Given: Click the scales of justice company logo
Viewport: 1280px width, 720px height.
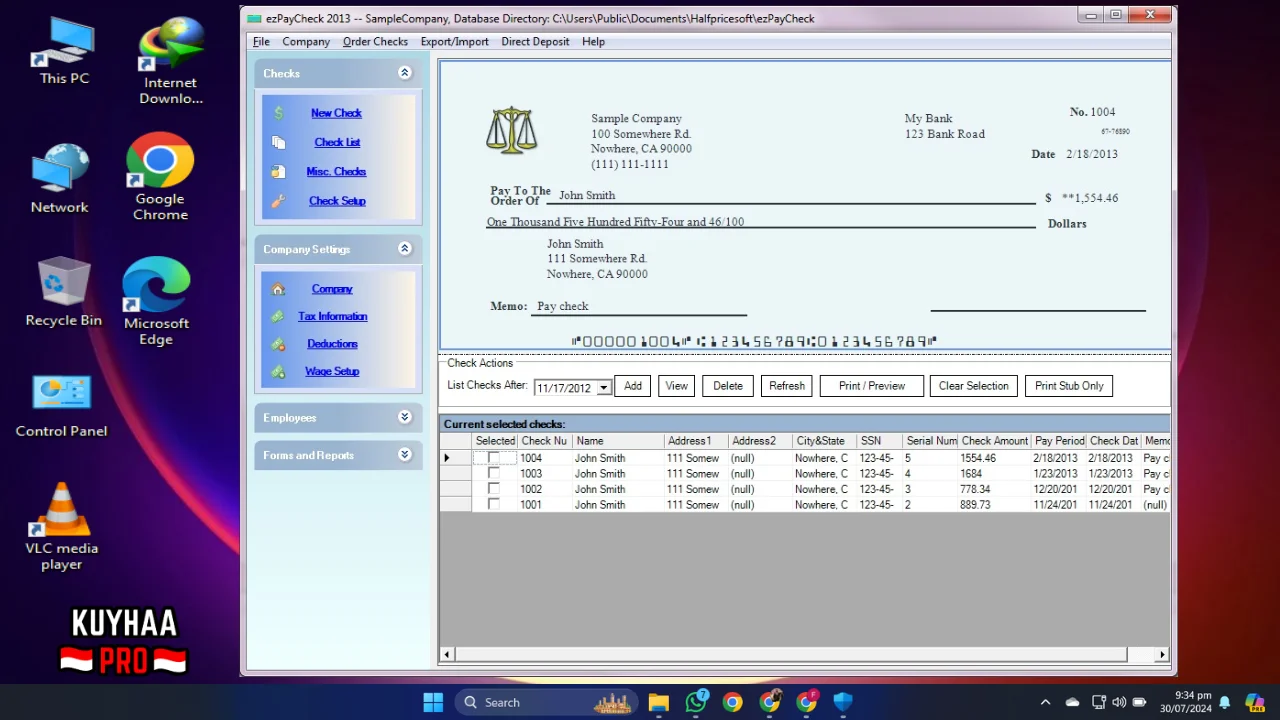Looking at the screenshot, I should [512, 131].
